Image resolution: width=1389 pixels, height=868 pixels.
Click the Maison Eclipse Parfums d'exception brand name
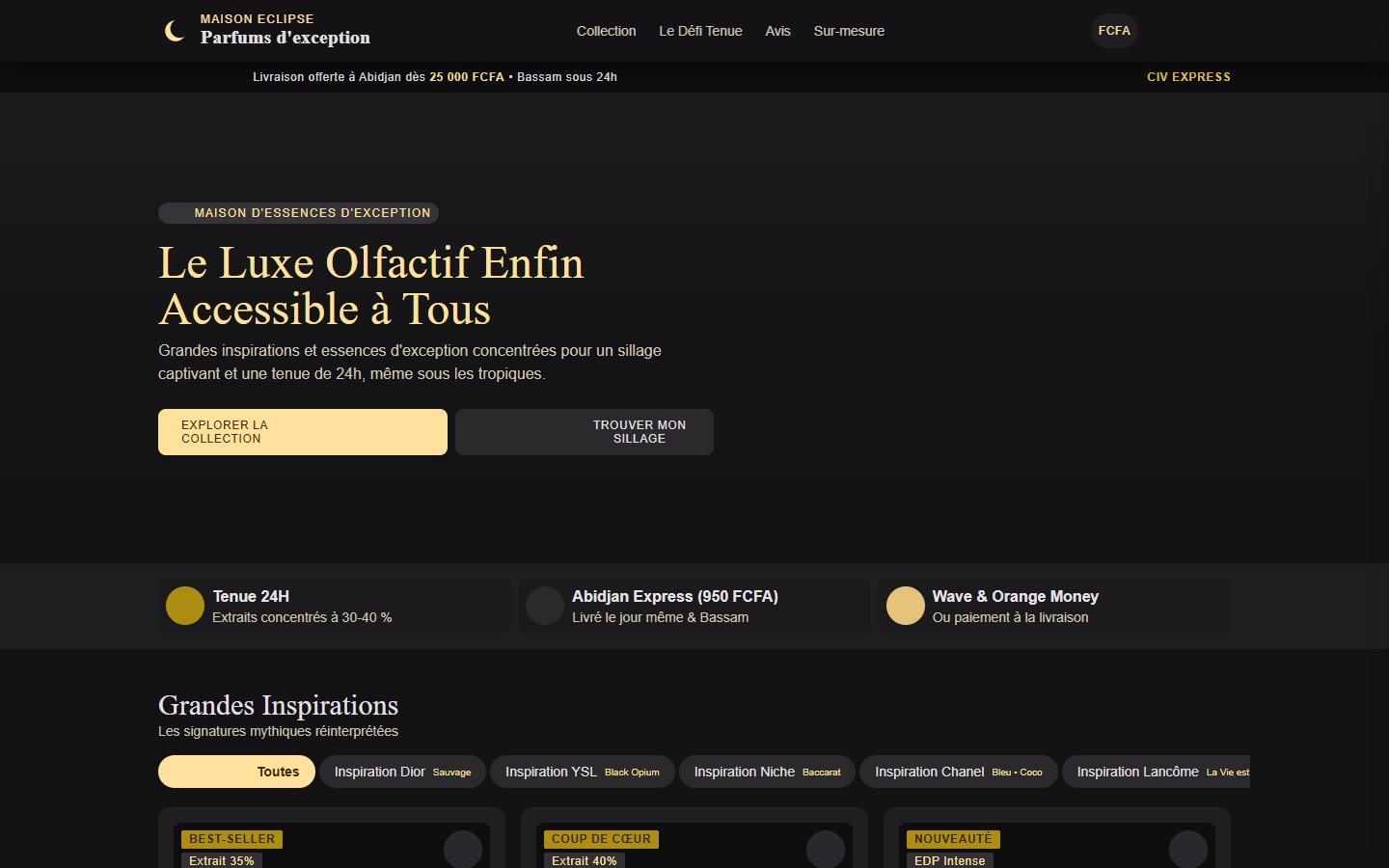pyautogui.click(x=285, y=31)
